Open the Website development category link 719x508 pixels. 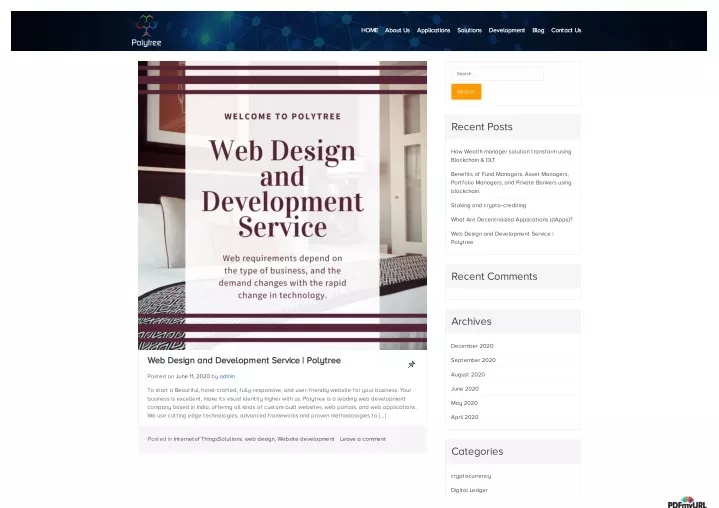[x=305, y=439]
